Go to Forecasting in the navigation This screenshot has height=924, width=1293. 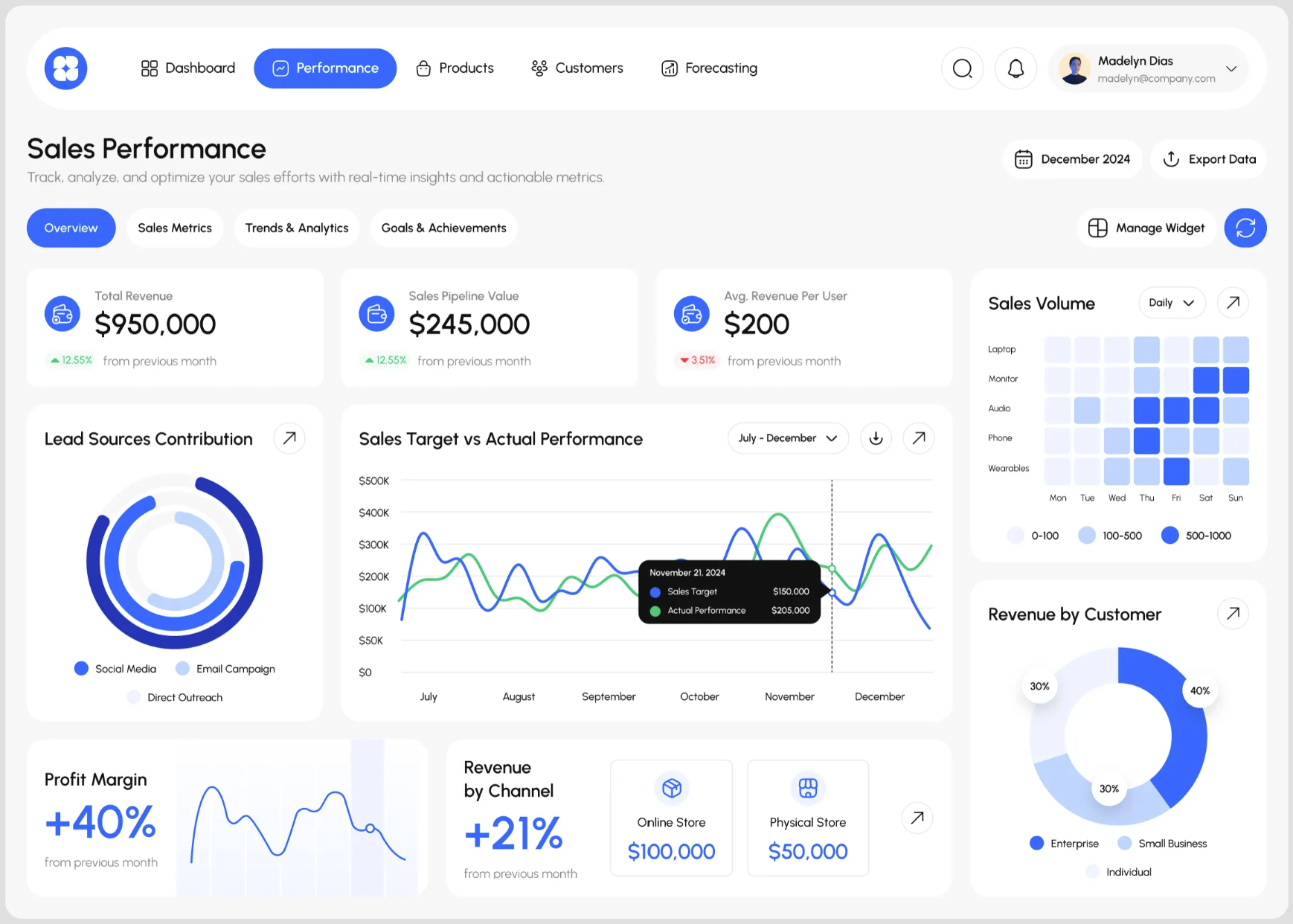(709, 68)
